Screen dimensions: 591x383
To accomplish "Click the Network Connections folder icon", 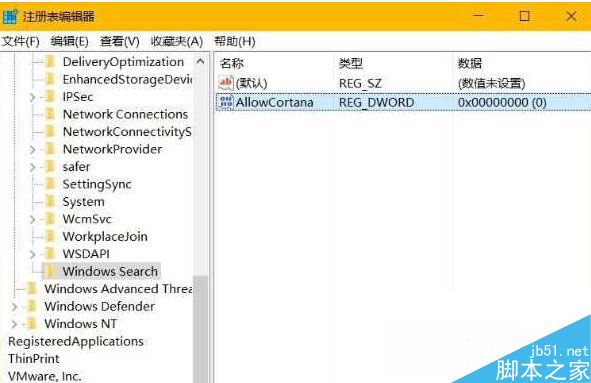I will point(50,114).
